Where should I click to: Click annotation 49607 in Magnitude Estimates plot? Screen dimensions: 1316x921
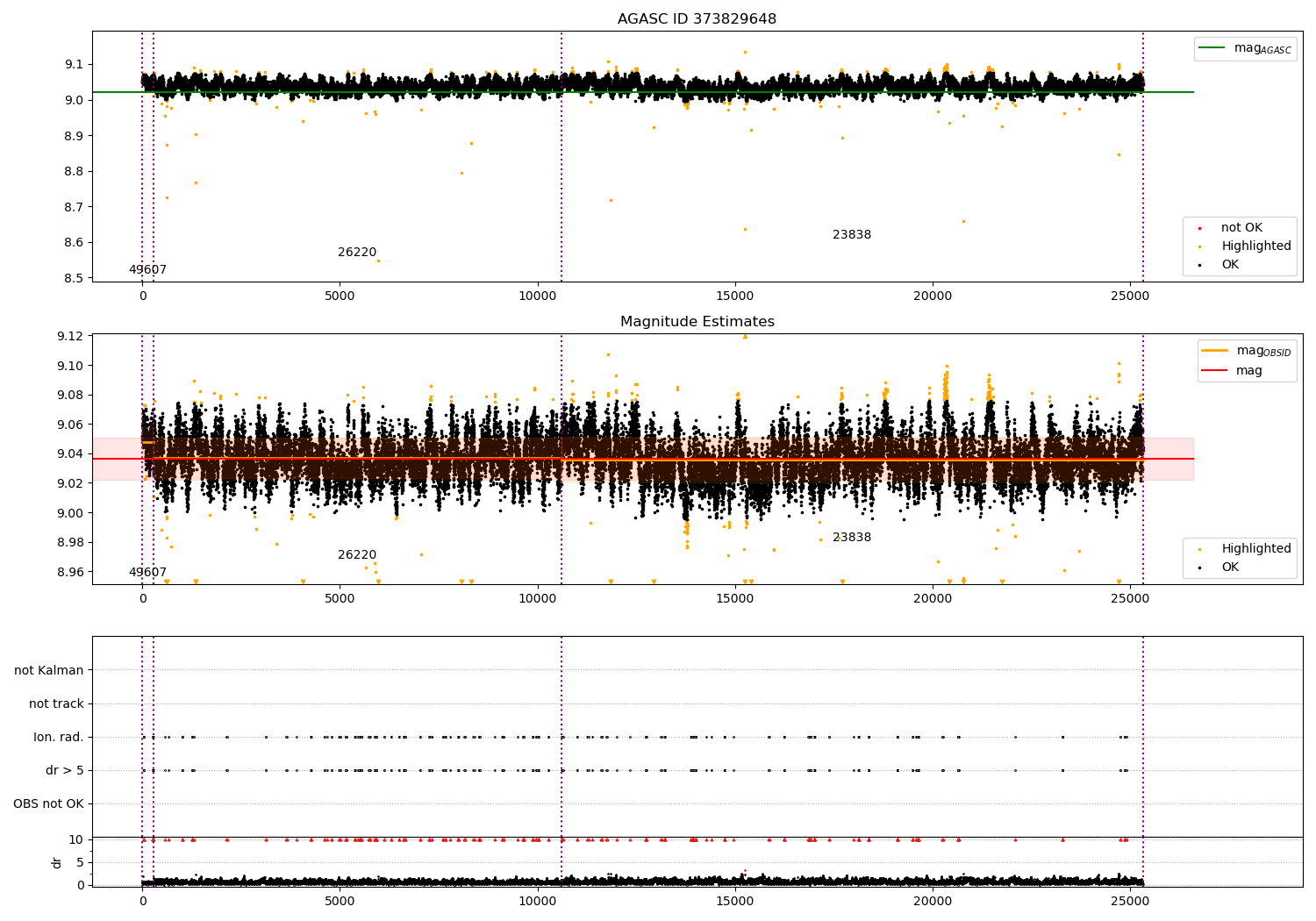147,573
